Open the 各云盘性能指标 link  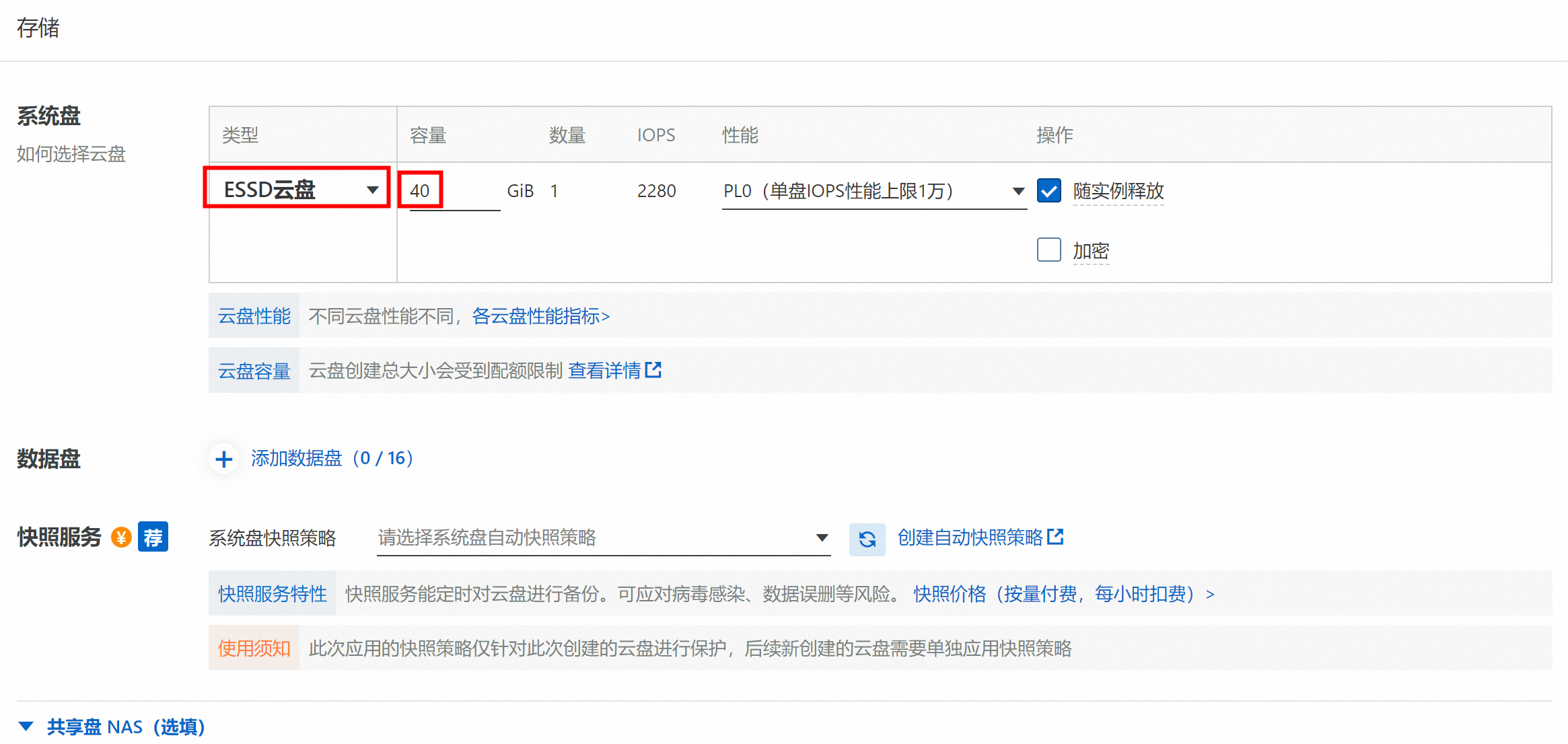tap(540, 316)
